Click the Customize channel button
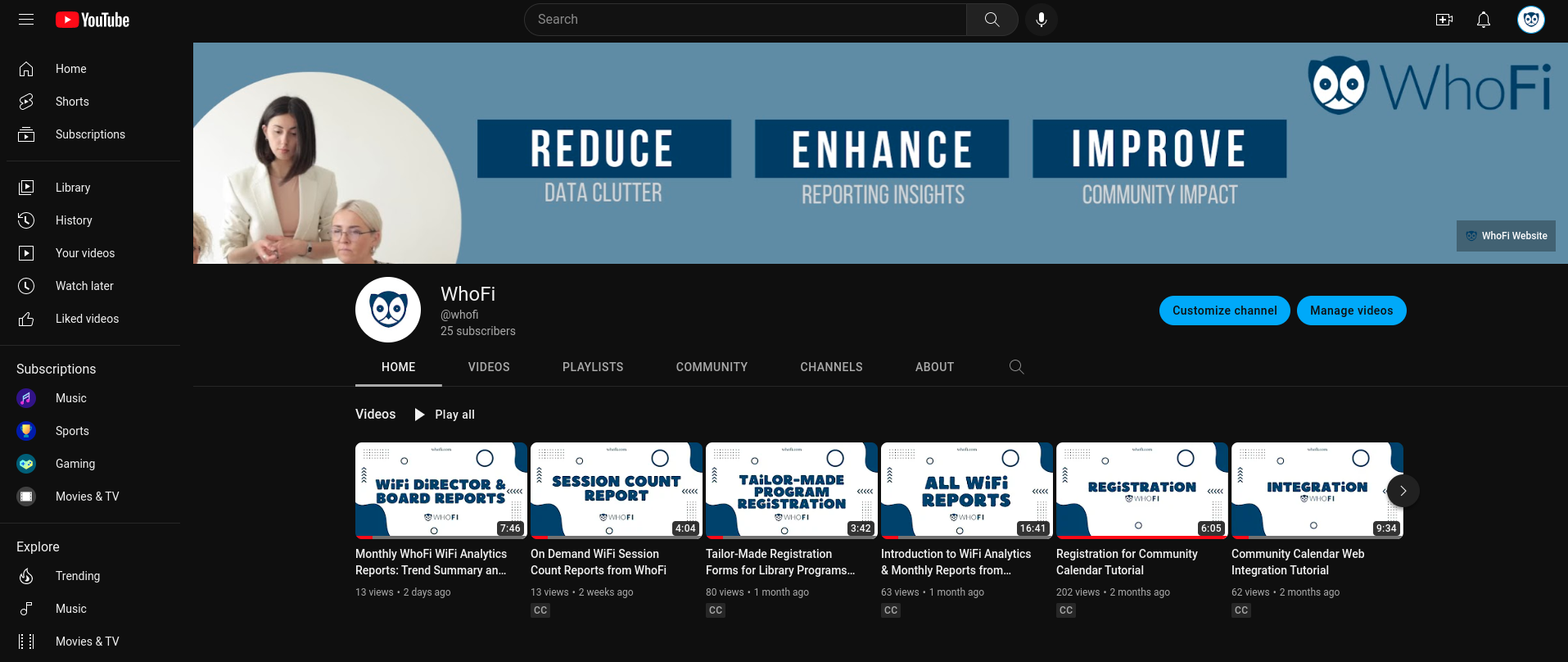 pos(1224,311)
